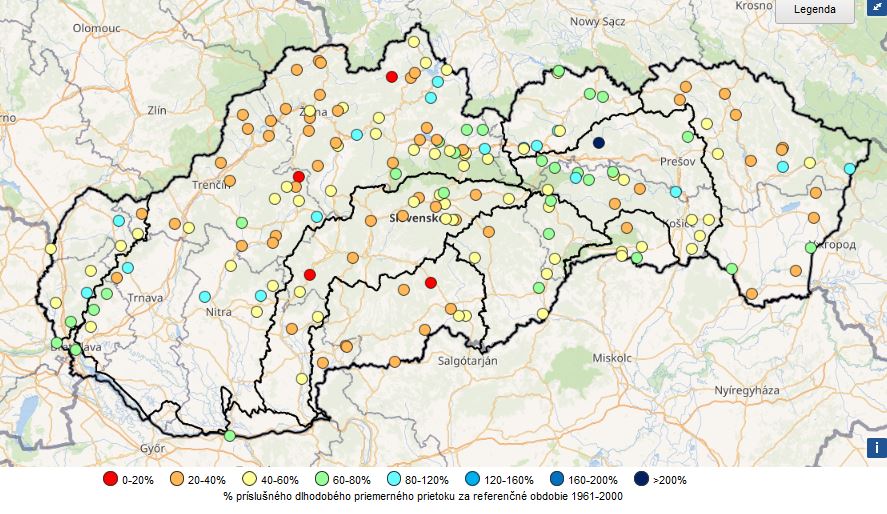
Task: Click the red marker north of Salgótarján
Action: click(x=431, y=283)
